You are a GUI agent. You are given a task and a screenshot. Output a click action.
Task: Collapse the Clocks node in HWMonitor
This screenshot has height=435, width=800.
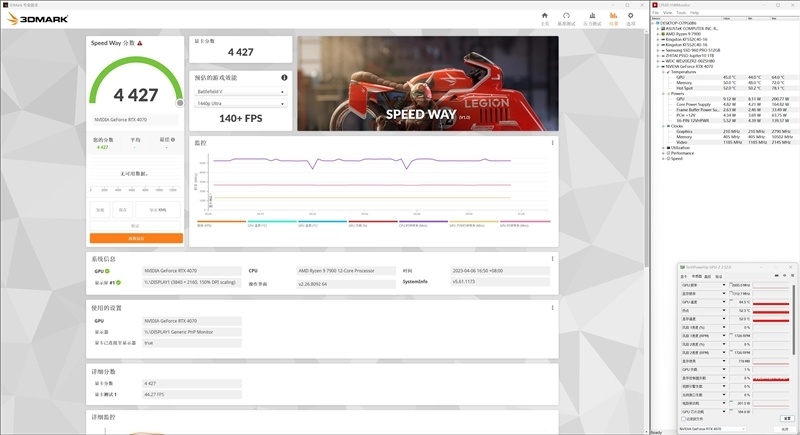(x=663, y=126)
